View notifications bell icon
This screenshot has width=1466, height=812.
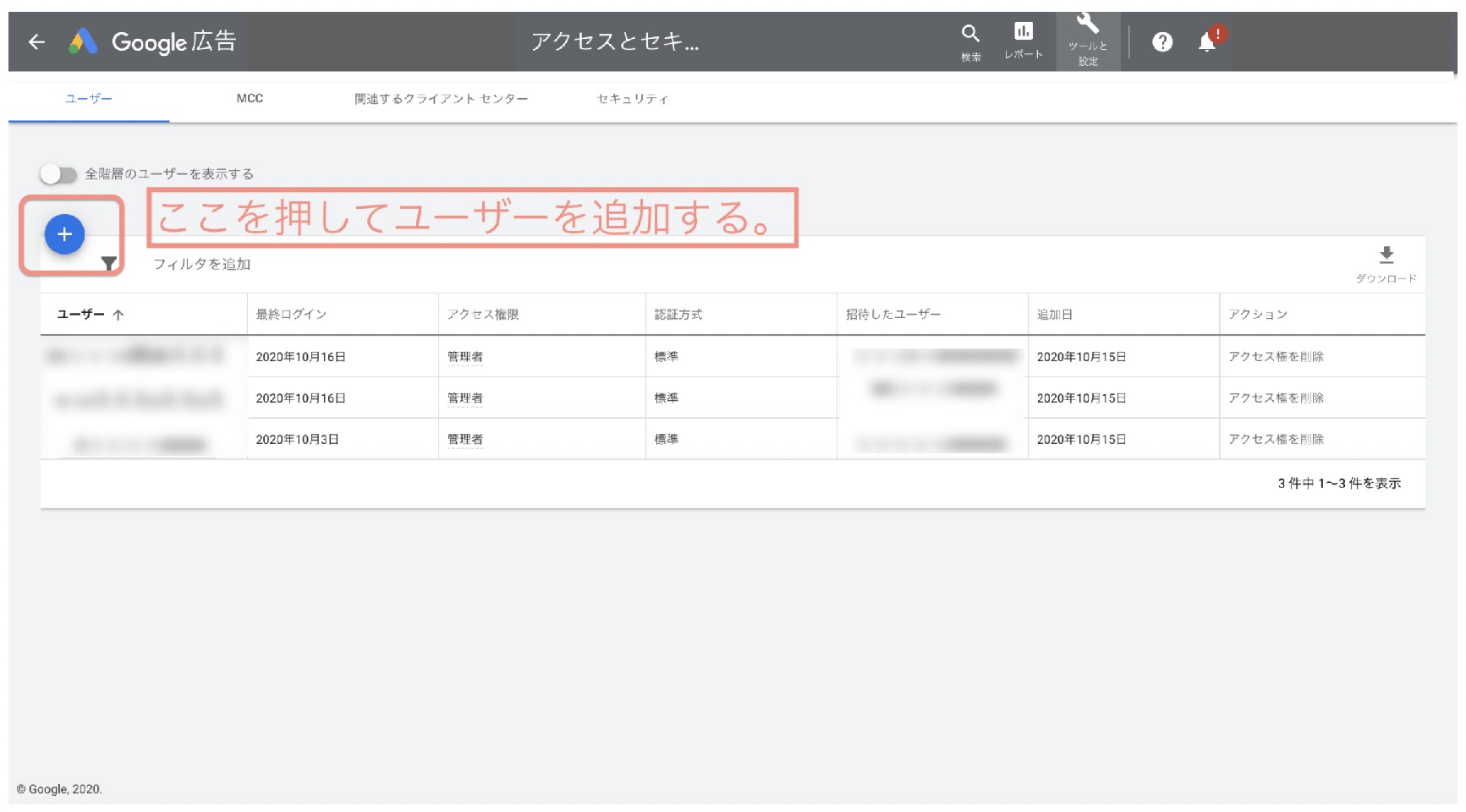(x=1207, y=41)
